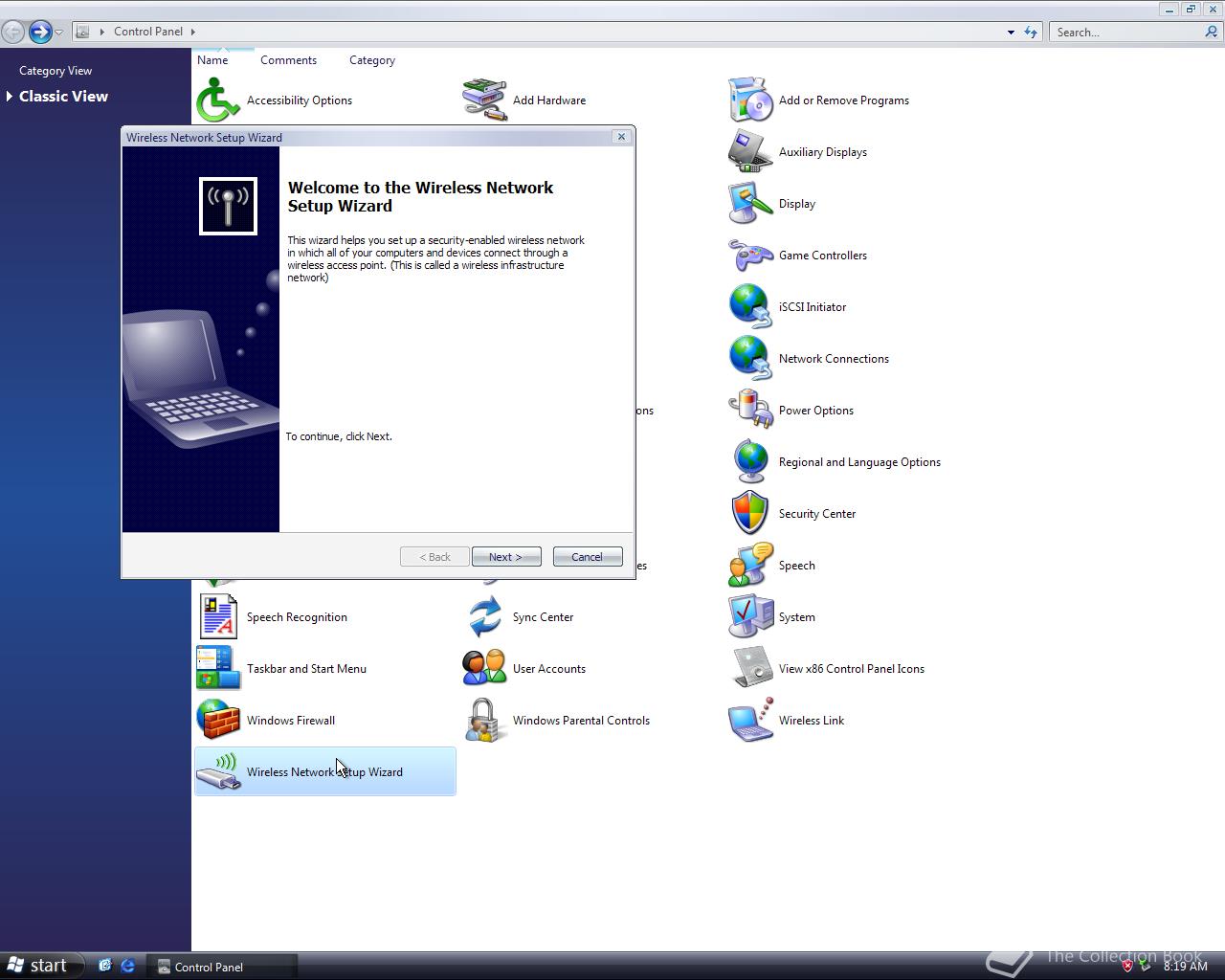Click the Refresh button beside address bar
This screenshot has width=1225, height=980.
point(1031,32)
